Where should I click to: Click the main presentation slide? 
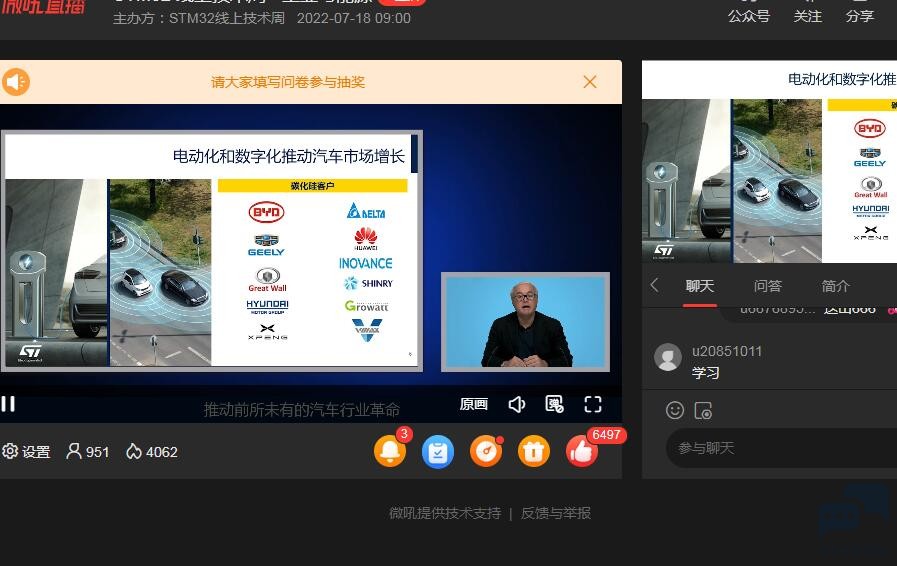(x=212, y=251)
